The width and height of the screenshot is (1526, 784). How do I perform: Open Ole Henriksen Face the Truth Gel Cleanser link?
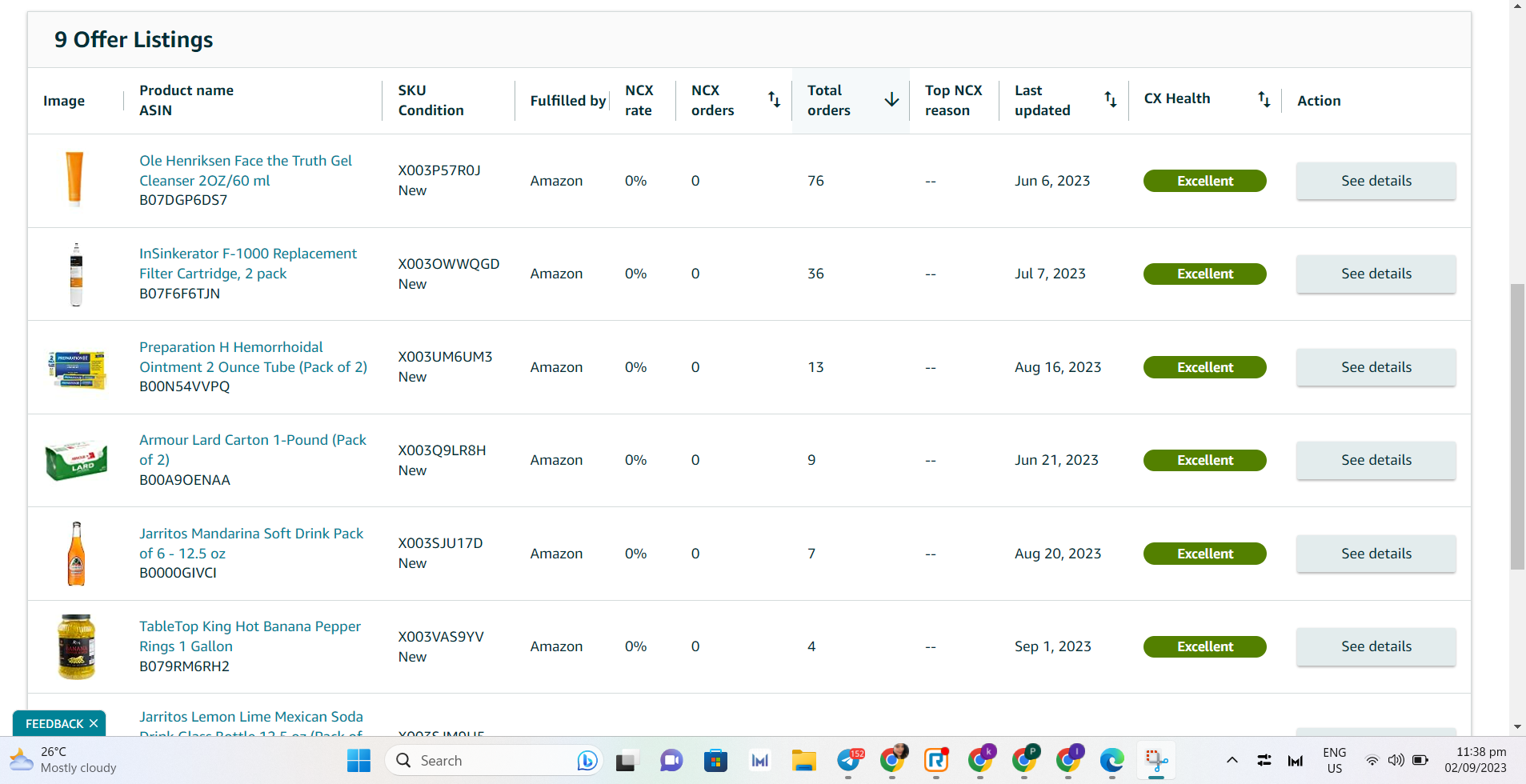[x=245, y=170]
